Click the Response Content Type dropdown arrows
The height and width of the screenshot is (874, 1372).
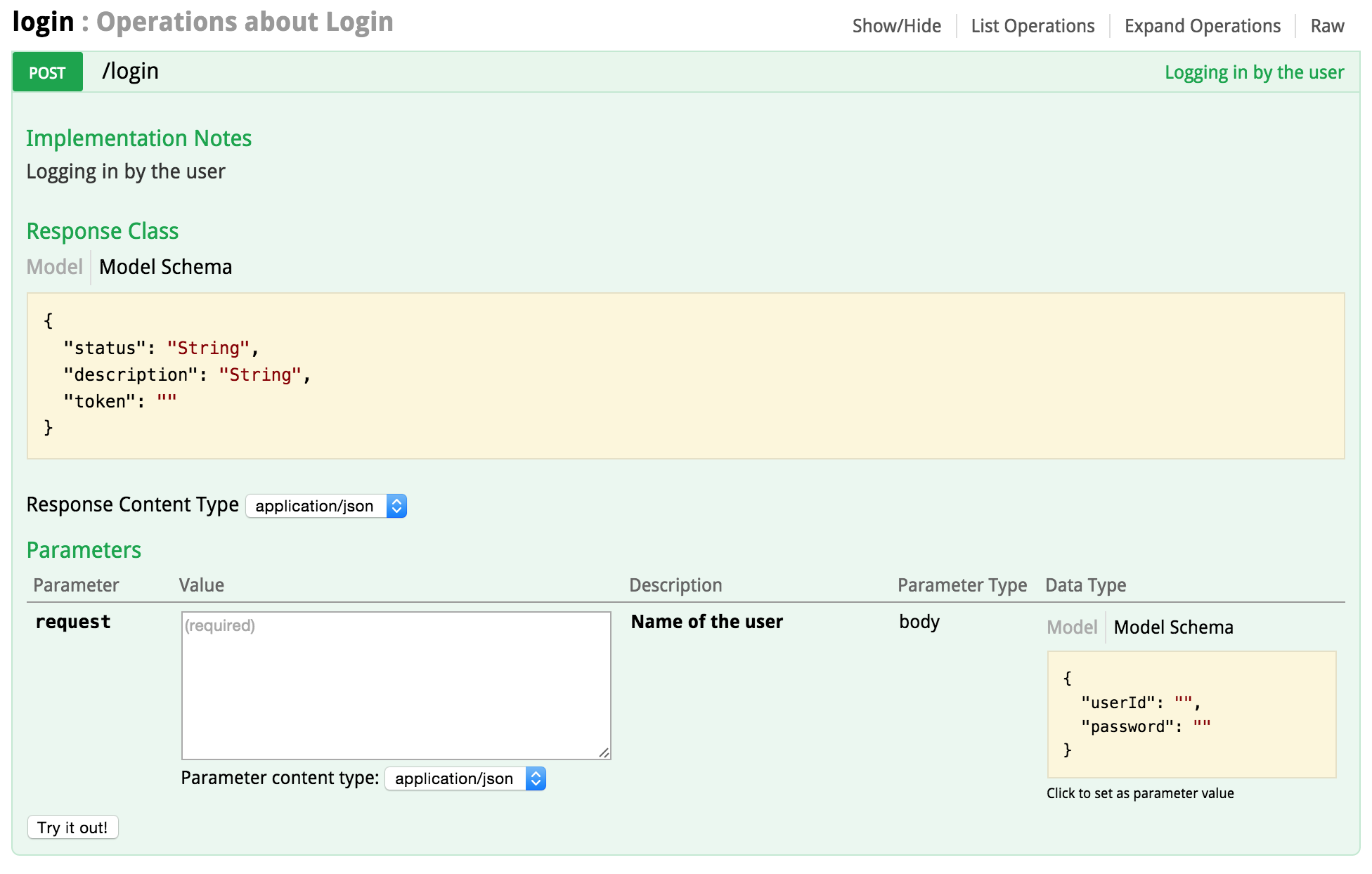coord(396,506)
